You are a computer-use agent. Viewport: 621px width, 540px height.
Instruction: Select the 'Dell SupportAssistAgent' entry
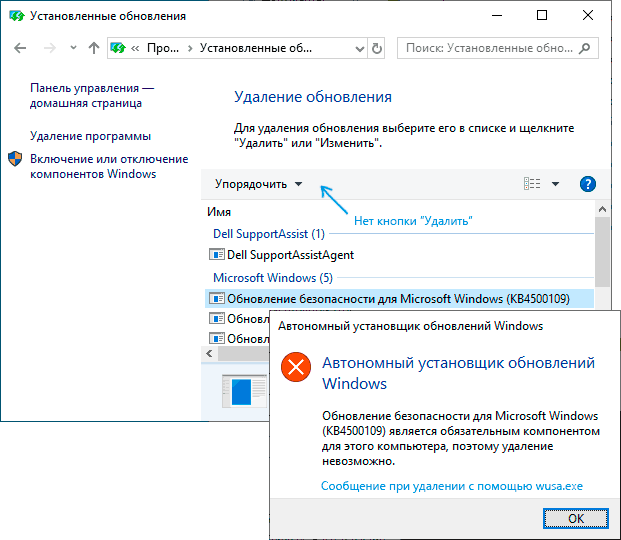[290, 255]
